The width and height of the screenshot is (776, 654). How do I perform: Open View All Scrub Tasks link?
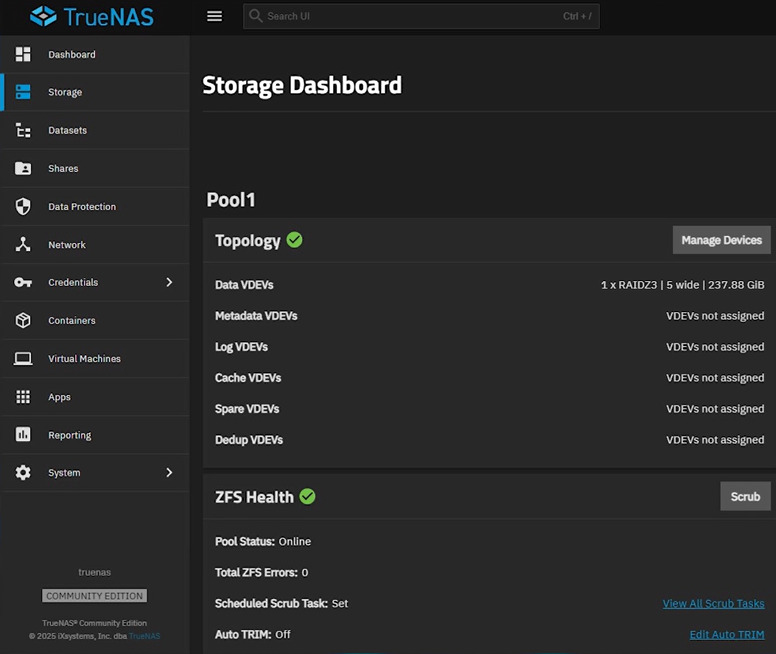(713, 604)
